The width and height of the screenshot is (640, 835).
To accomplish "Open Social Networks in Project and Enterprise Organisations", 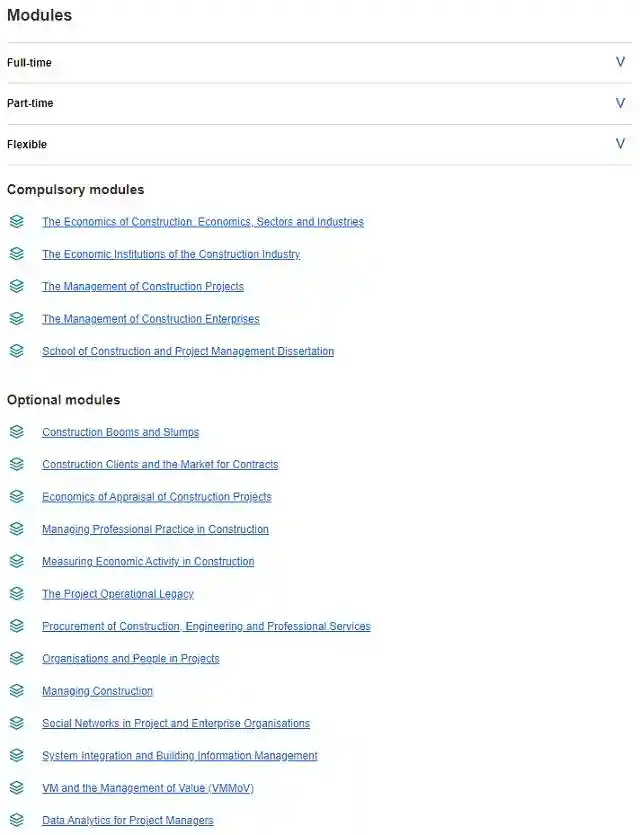I will click(176, 723).
